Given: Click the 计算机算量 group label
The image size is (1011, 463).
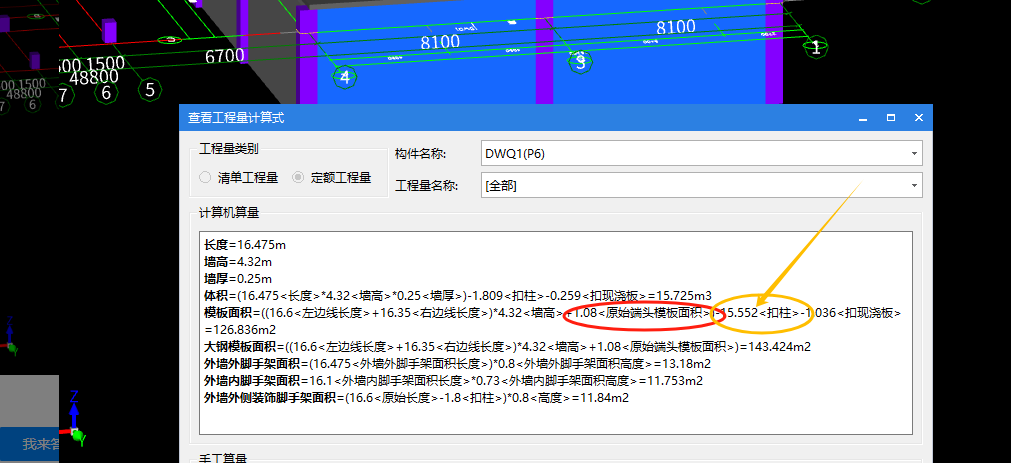Looking at the screenshot, I should [230, 213].
